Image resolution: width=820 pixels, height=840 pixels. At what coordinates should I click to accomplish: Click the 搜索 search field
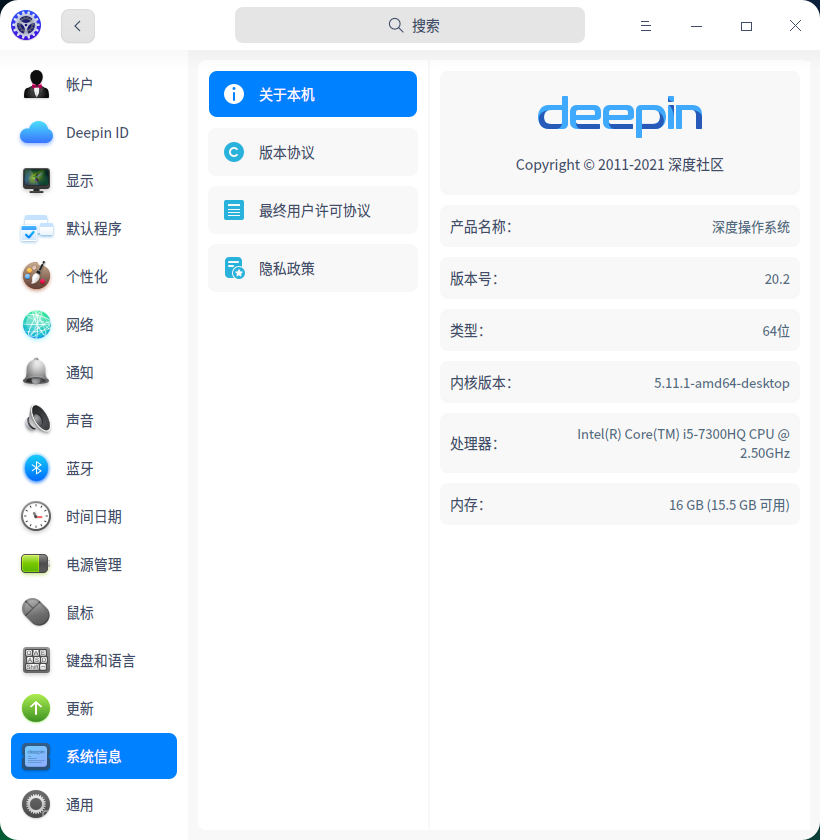click(410, 25)
